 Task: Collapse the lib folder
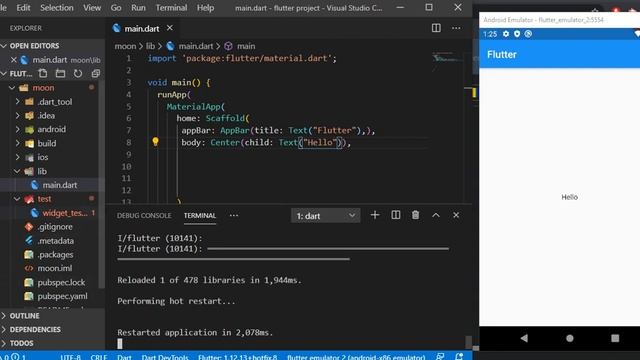[17, 171]
